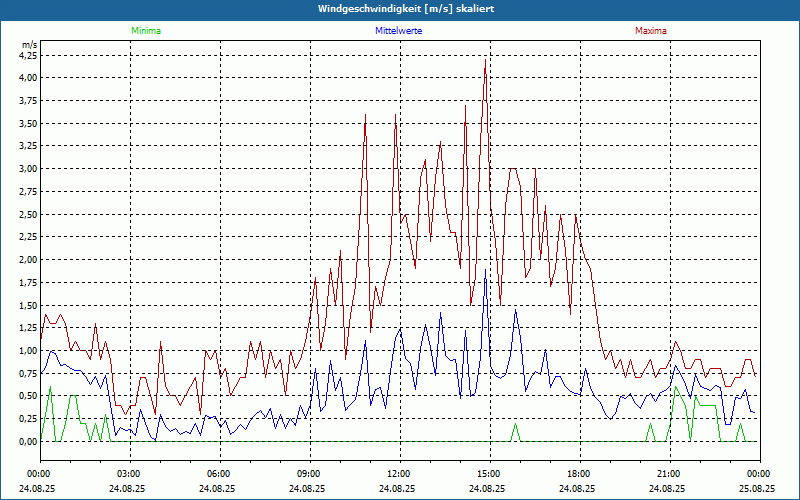
Task: Click the 09:00 time label
Action: [x=309, y=474]
